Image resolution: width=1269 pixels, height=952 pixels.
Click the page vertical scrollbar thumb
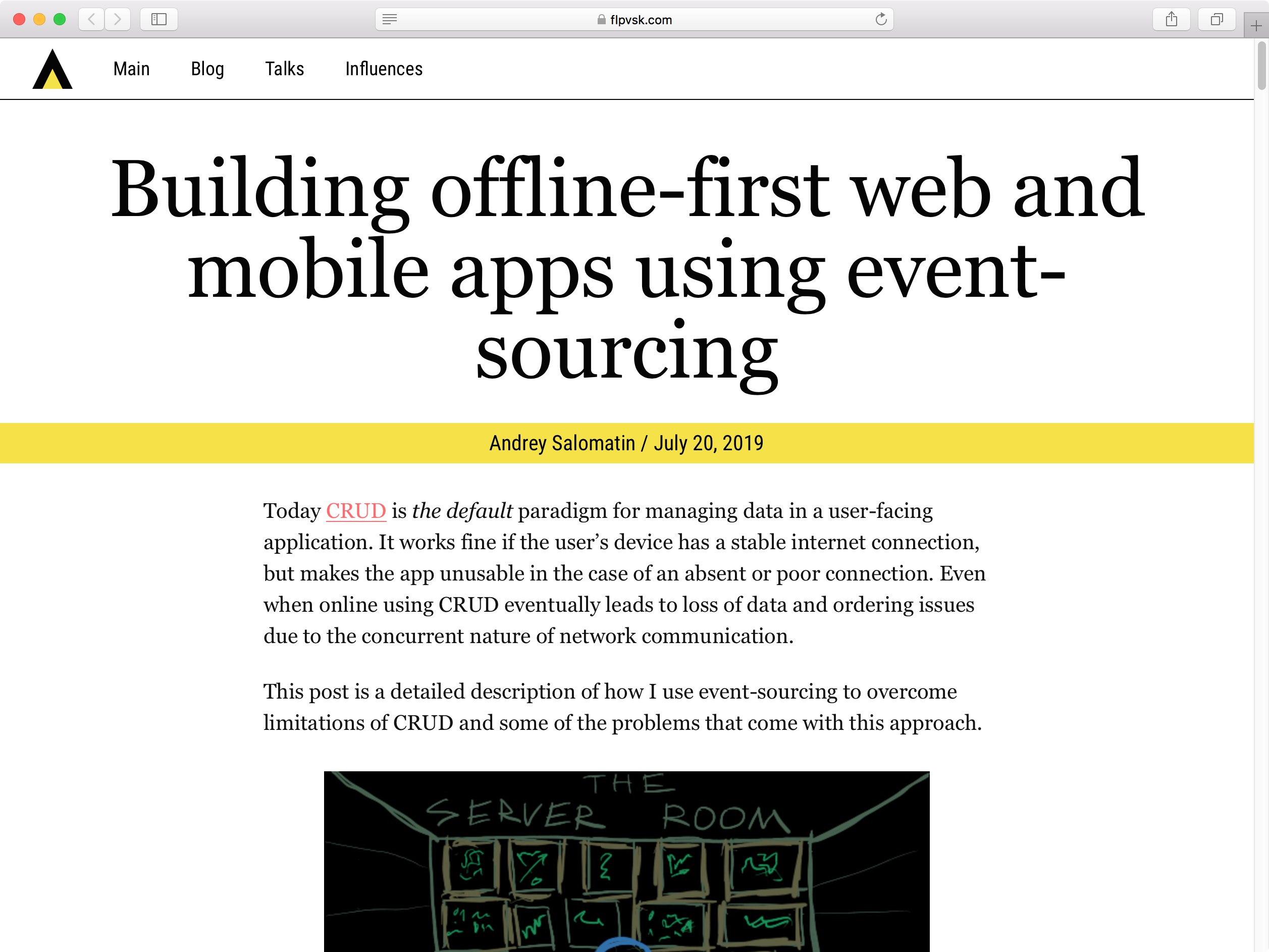1261,66
